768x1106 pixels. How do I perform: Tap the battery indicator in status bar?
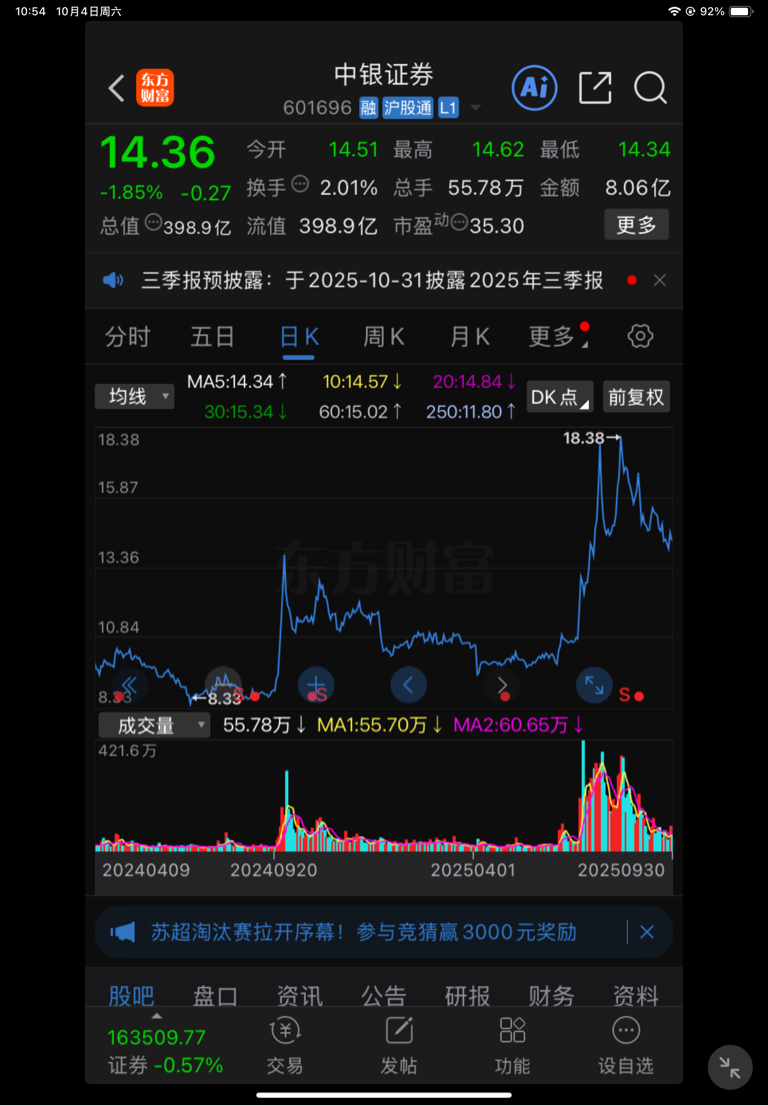tap(741, 11)
